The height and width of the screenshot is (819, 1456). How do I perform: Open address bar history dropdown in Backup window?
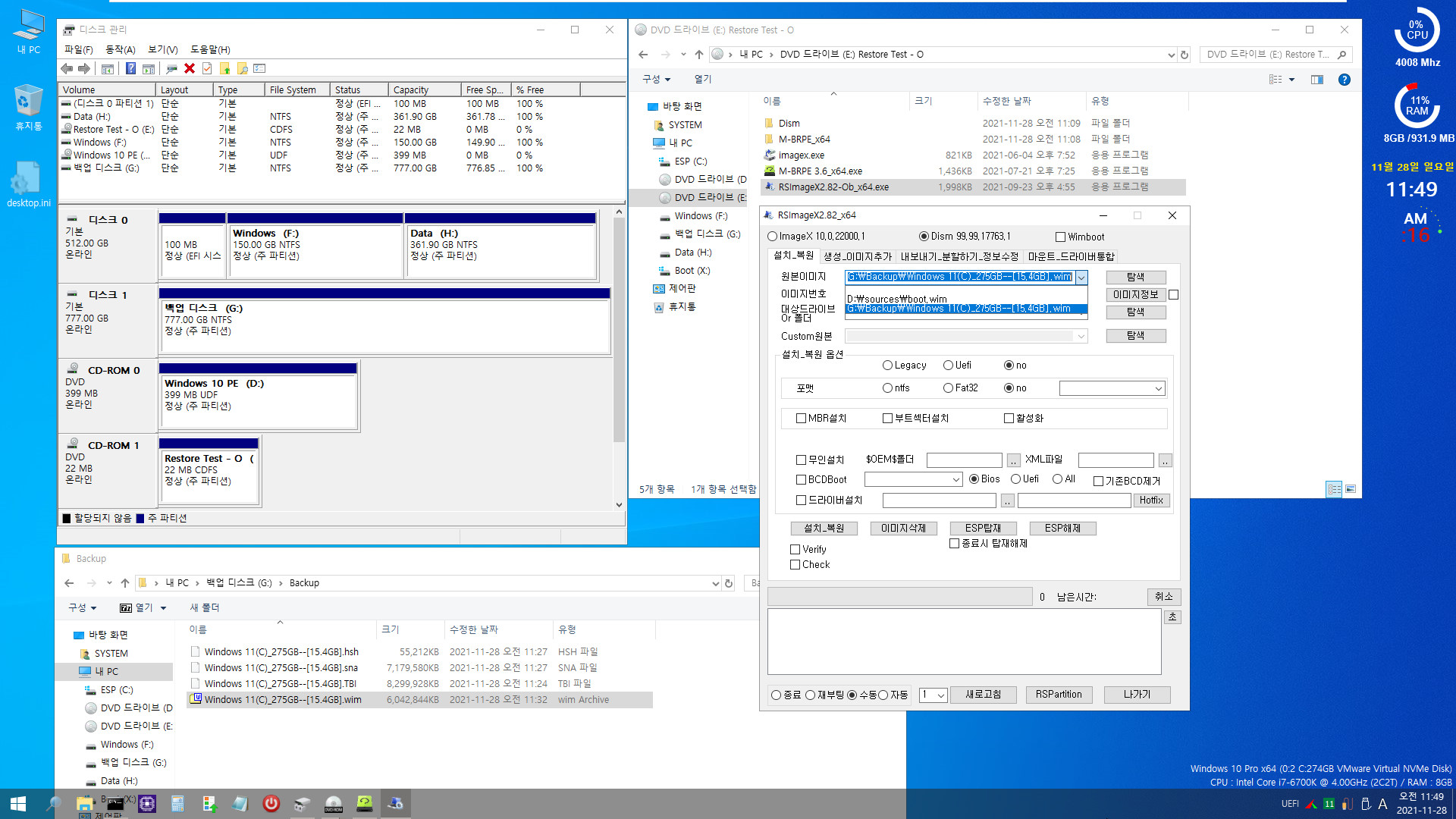point(715,583)
